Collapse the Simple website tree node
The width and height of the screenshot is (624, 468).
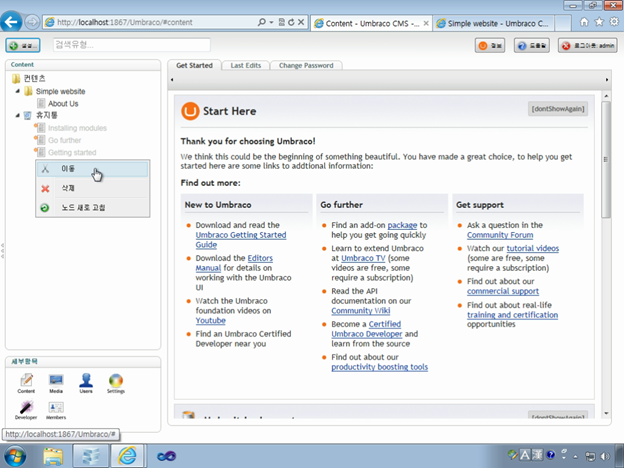18,91
